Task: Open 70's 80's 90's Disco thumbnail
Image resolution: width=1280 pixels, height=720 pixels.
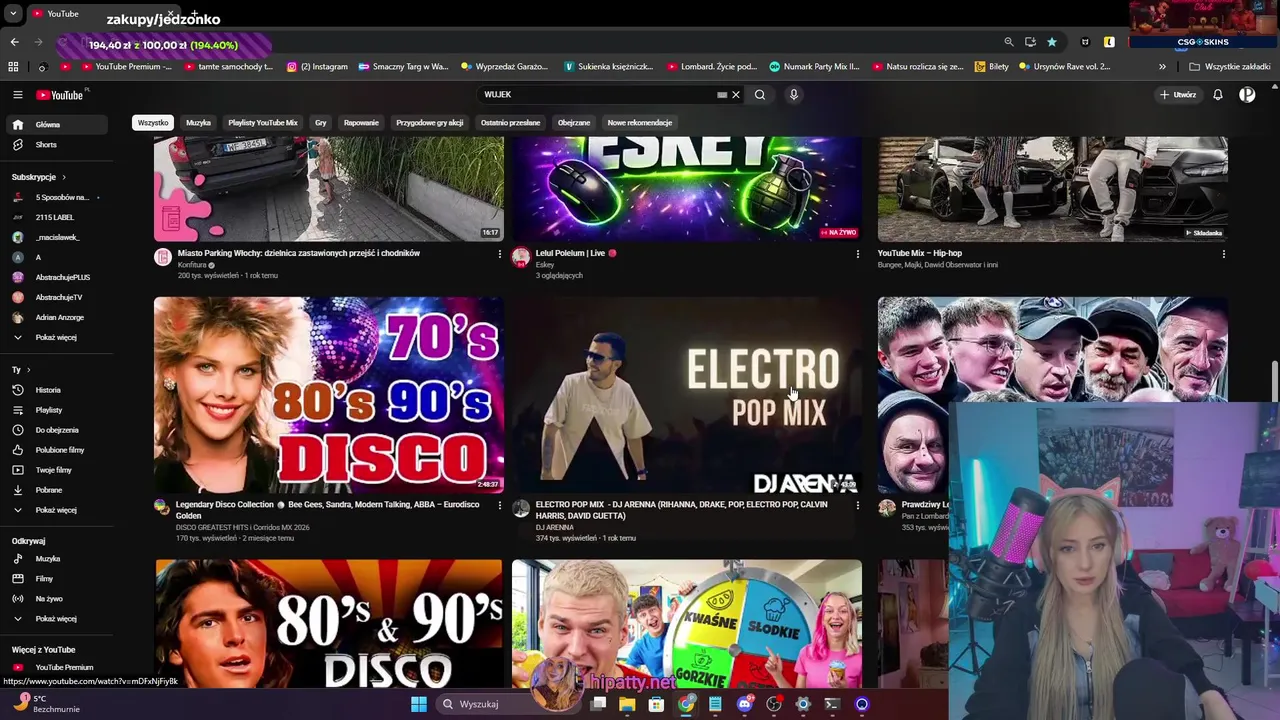Action: click(329, 395)
